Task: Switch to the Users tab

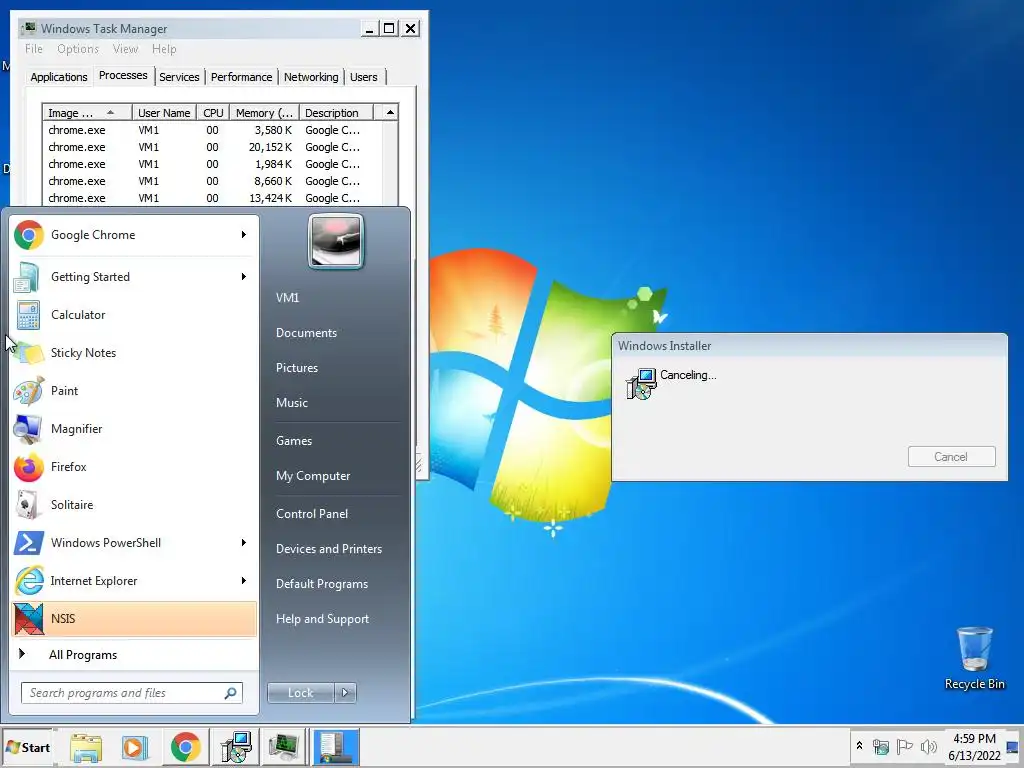Action: tap(364, 77)
